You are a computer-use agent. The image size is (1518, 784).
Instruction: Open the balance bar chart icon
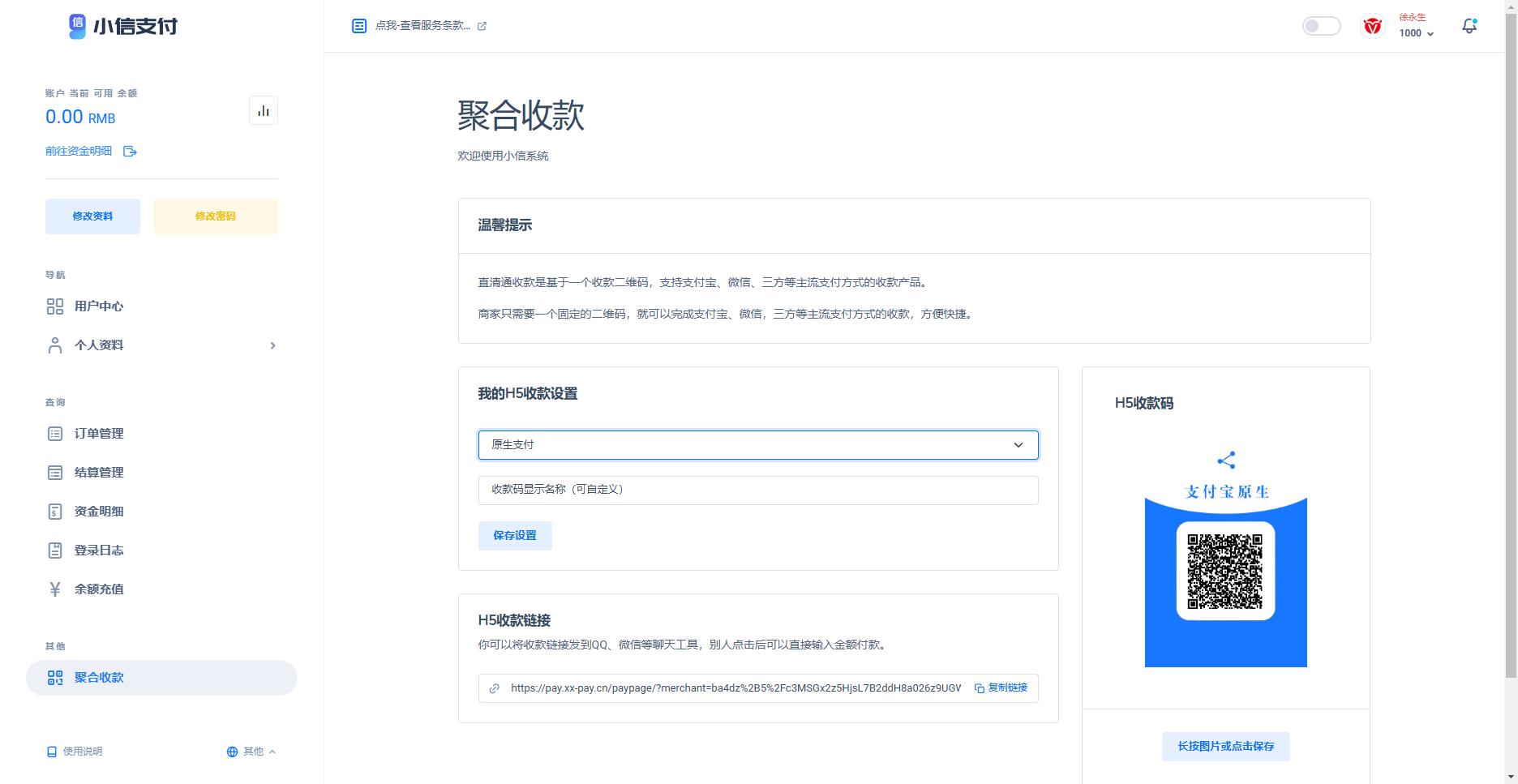click(x=263, y=110)
